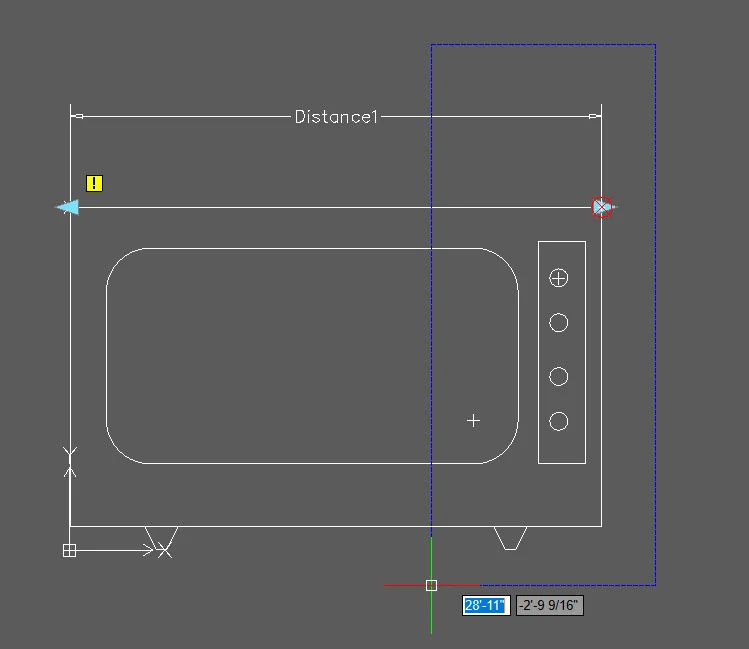Select the right foot of the microwave
This screenshot has width=749, height=649.
(x=510, y=538)
